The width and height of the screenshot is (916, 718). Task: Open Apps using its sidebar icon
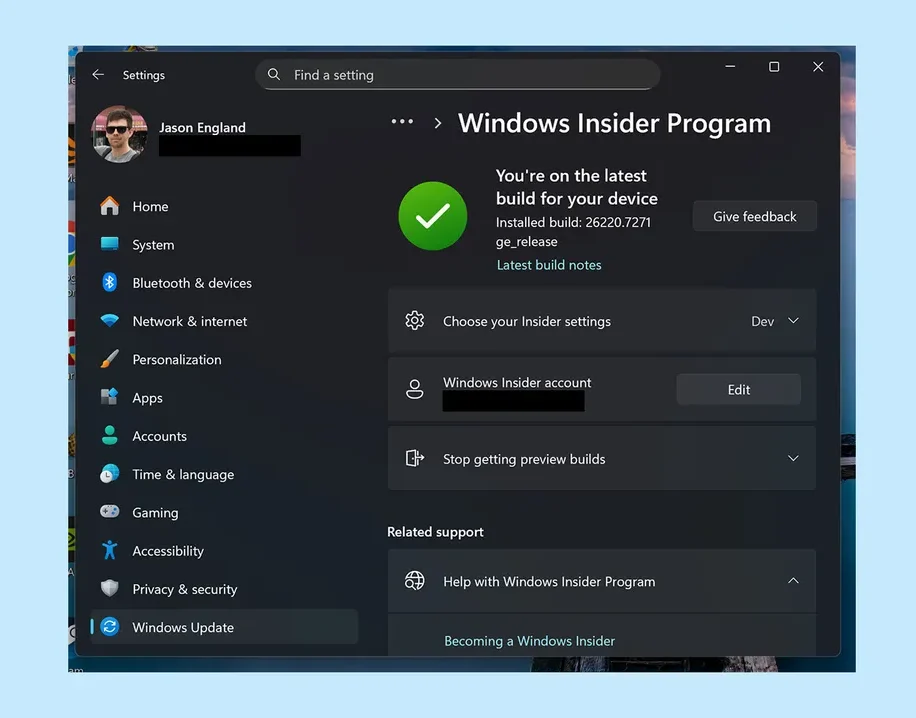(x=109, y=397)
